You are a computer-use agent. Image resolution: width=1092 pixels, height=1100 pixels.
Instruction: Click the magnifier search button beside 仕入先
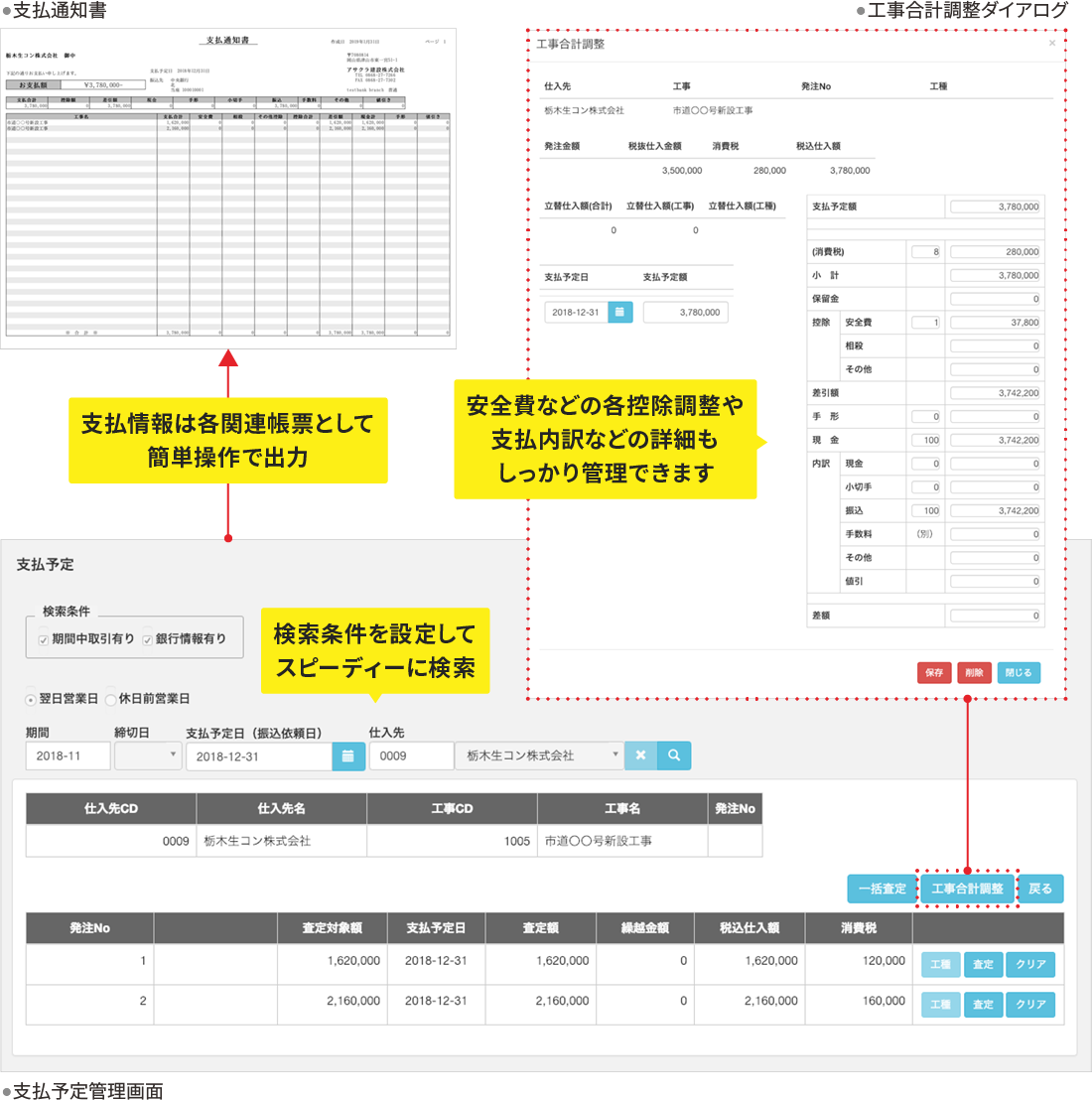pyautogui.click(x=674, y=756)
